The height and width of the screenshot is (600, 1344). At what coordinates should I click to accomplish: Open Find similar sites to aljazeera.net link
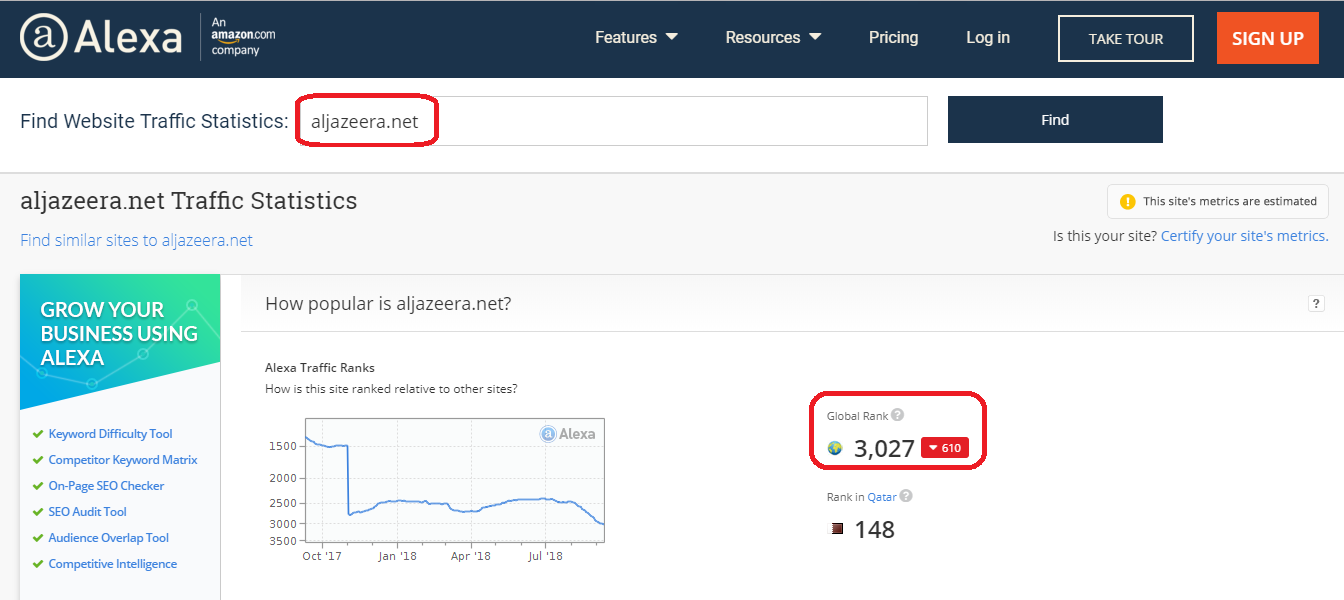point(136,240)
